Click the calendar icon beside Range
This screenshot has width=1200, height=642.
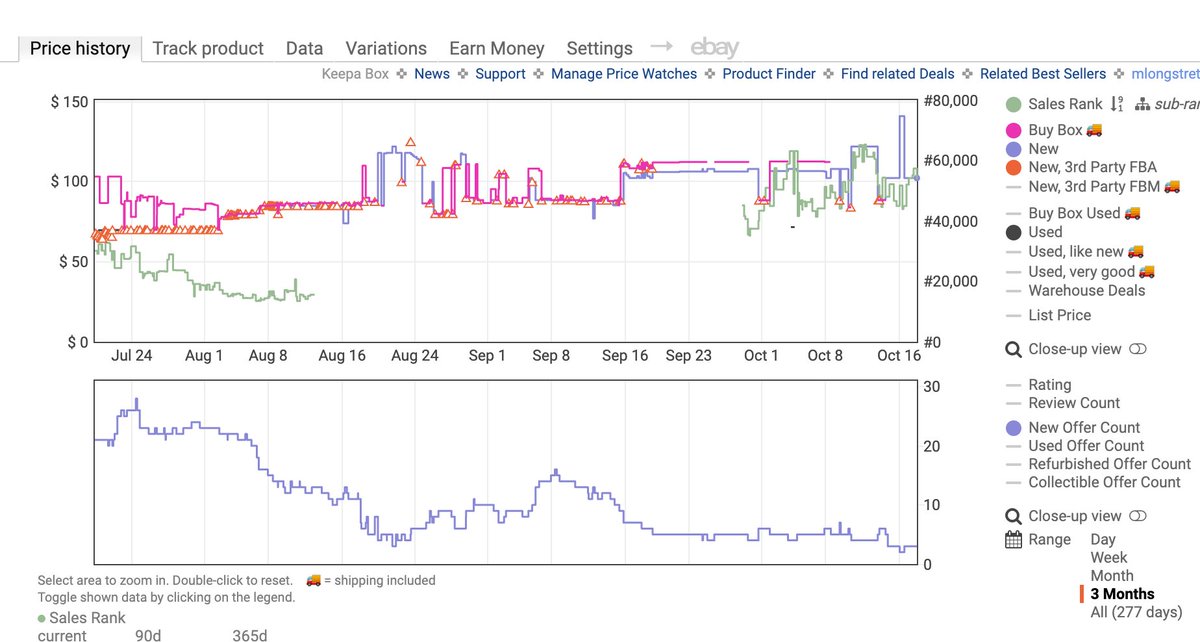pyautogui.click(x=1012, y=540)
